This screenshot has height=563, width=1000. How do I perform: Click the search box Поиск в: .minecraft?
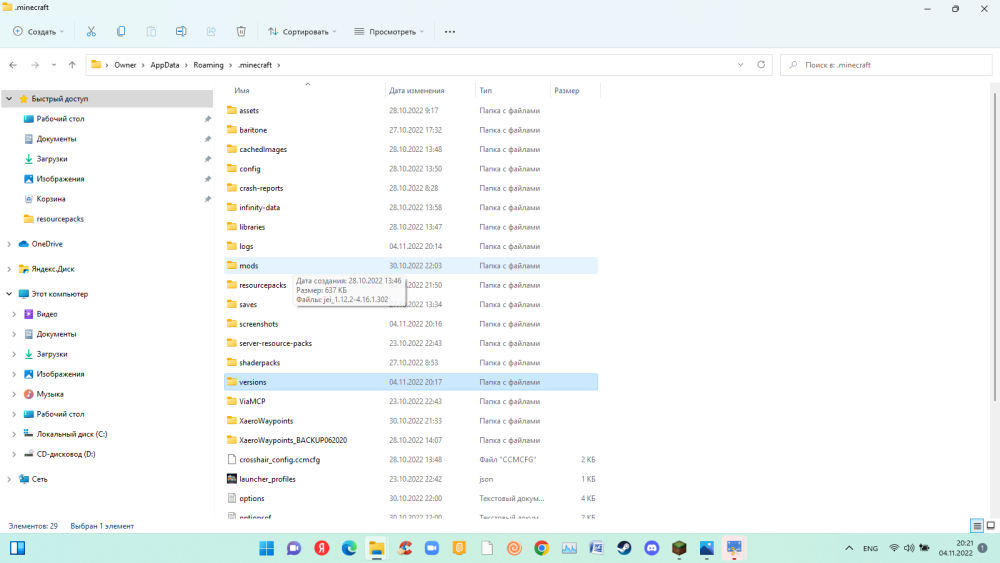click(x=886, y=64)
